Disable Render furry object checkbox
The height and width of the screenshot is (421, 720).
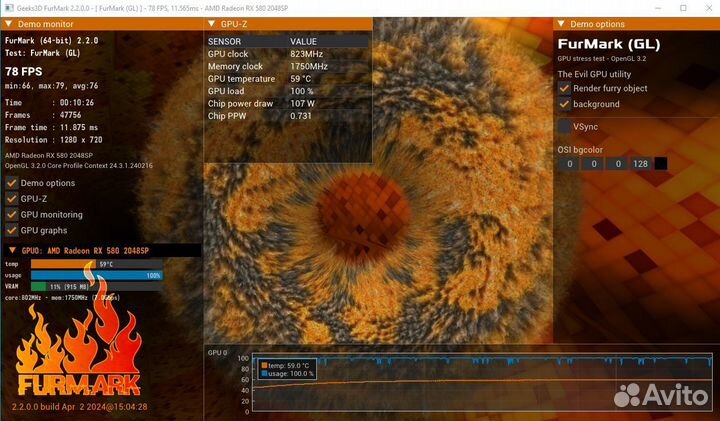(564, 88)
